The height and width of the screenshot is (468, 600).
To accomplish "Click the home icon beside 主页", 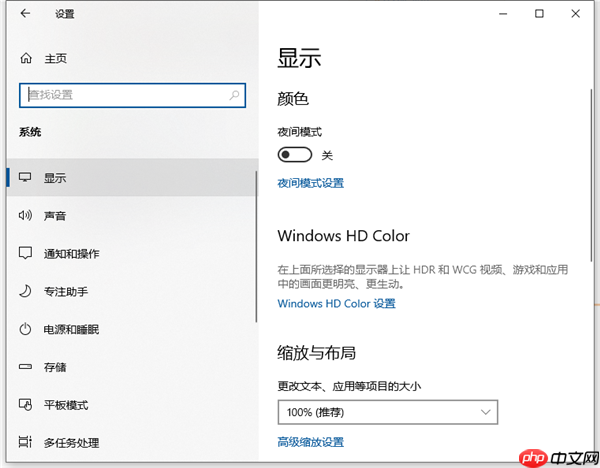I will [26, 58].
